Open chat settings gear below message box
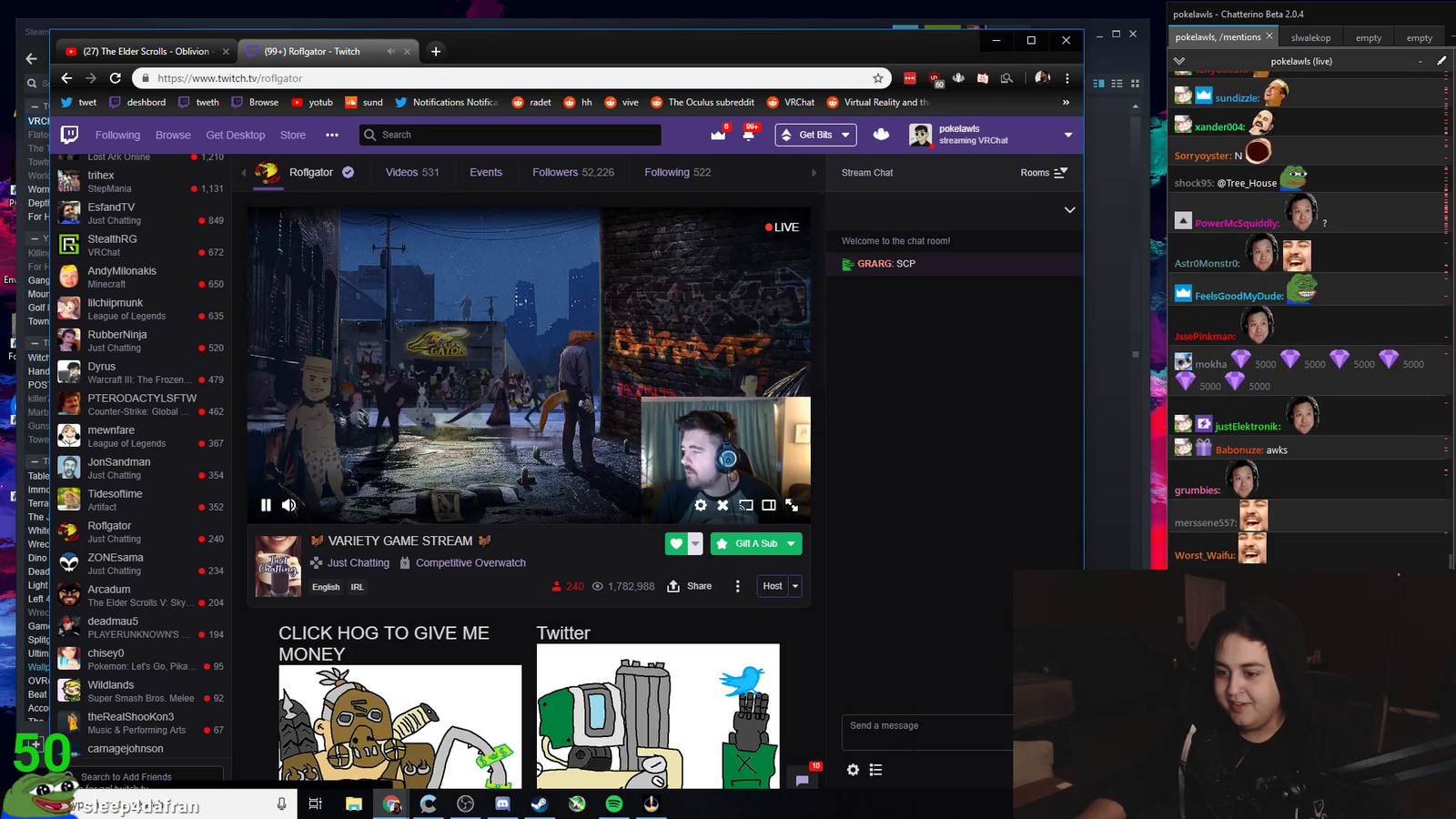This screenshot has width=1456, height=819. point(853,770)
